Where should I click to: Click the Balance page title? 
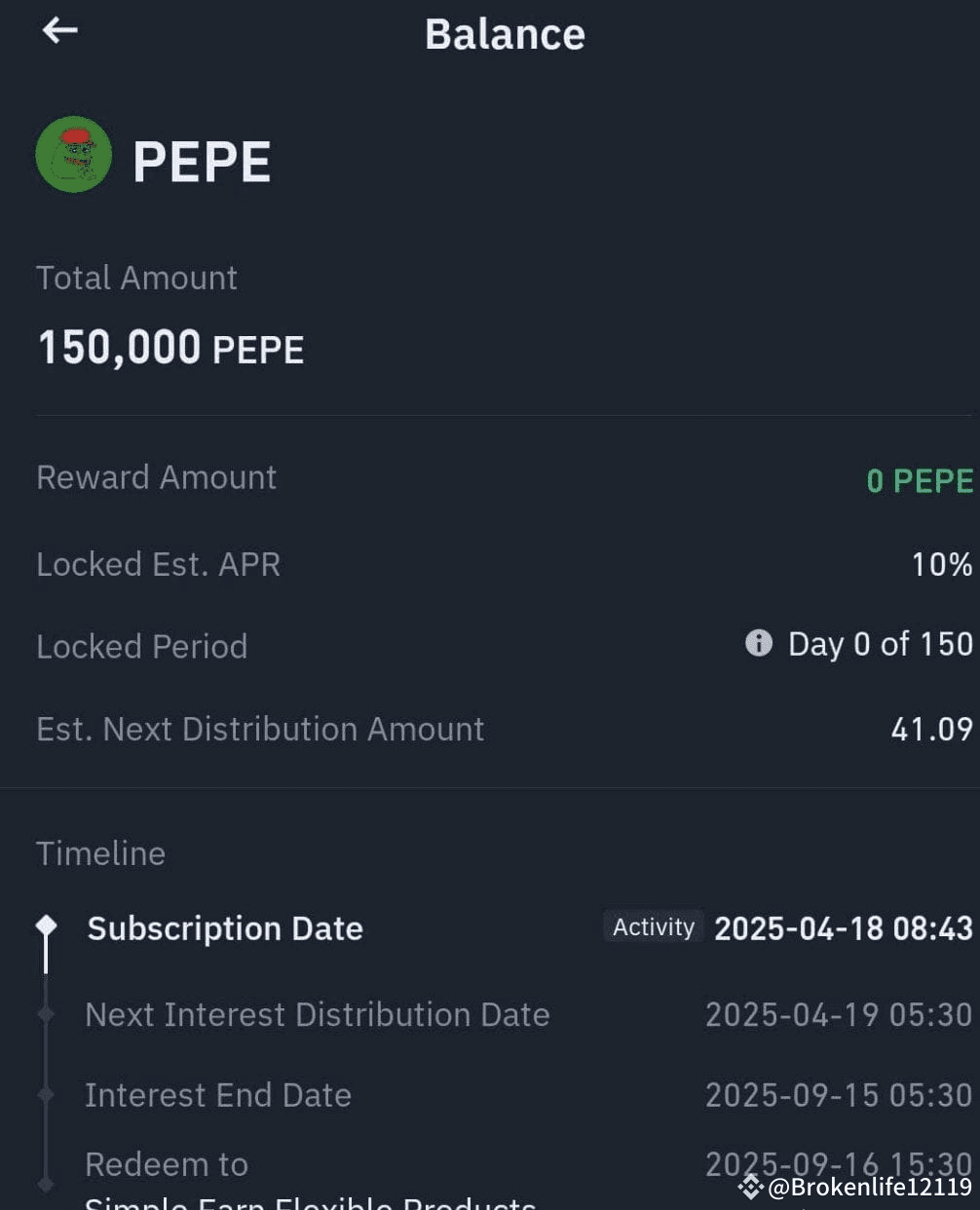[505, 34]
